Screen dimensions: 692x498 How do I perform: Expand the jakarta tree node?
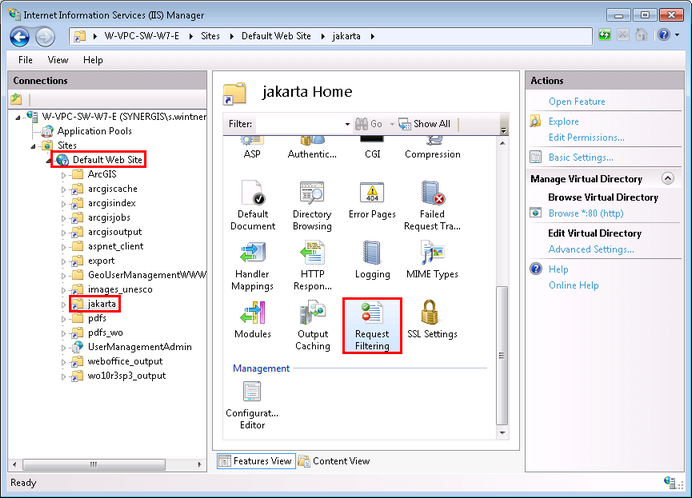pyautogui.click(x=65, y=303)
